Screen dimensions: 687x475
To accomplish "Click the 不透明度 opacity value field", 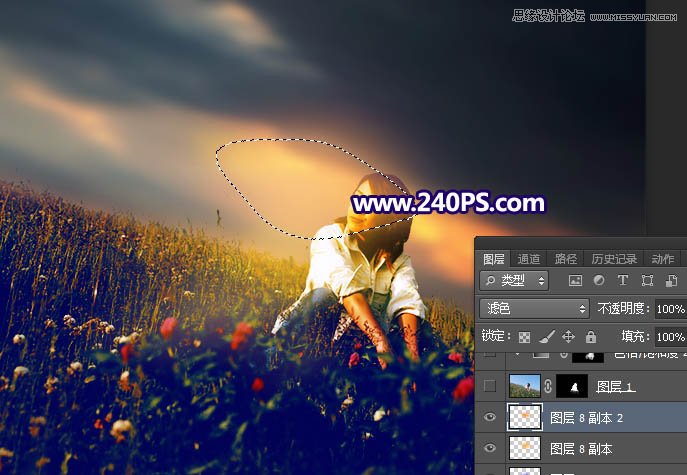I will pos(670,309).
